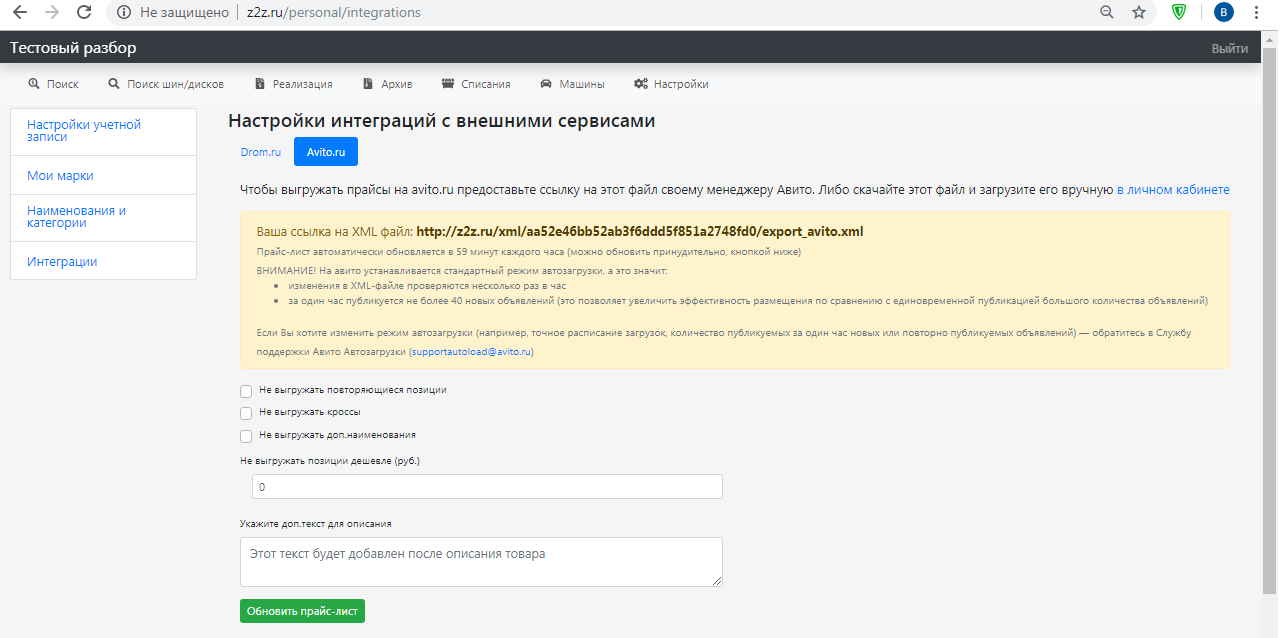Switch to the Drom.ru tab

[261, 152]
